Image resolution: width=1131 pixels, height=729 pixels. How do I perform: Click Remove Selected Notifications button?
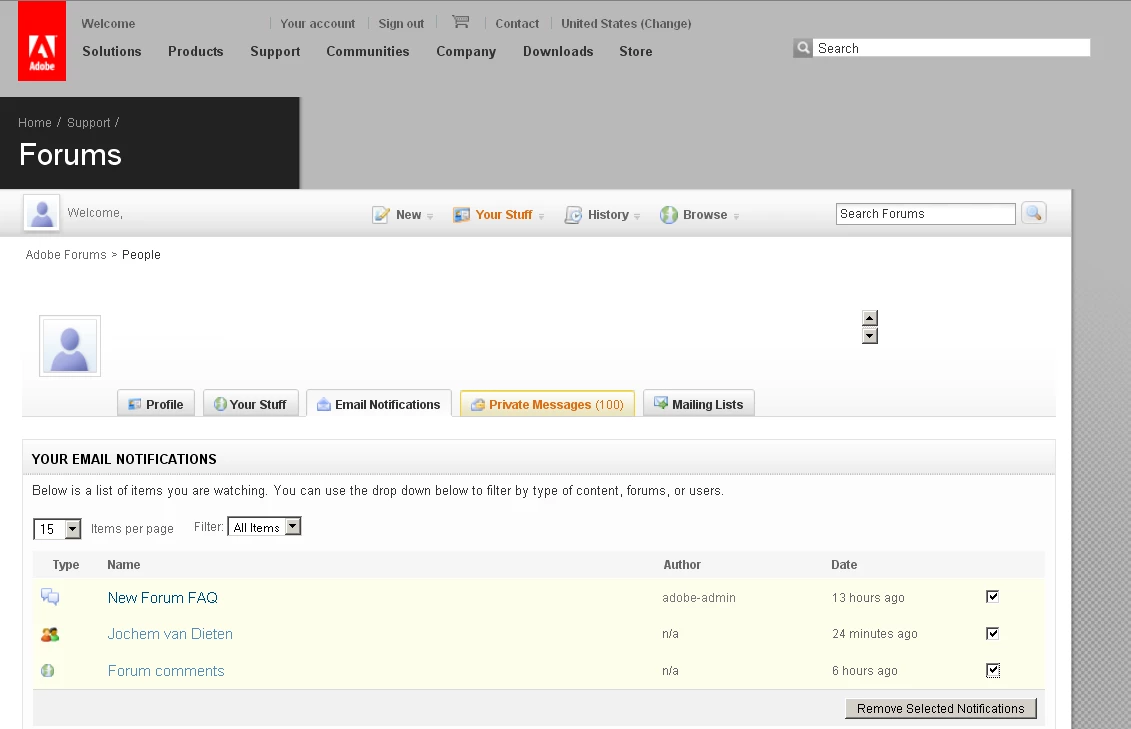click(941, 709)
